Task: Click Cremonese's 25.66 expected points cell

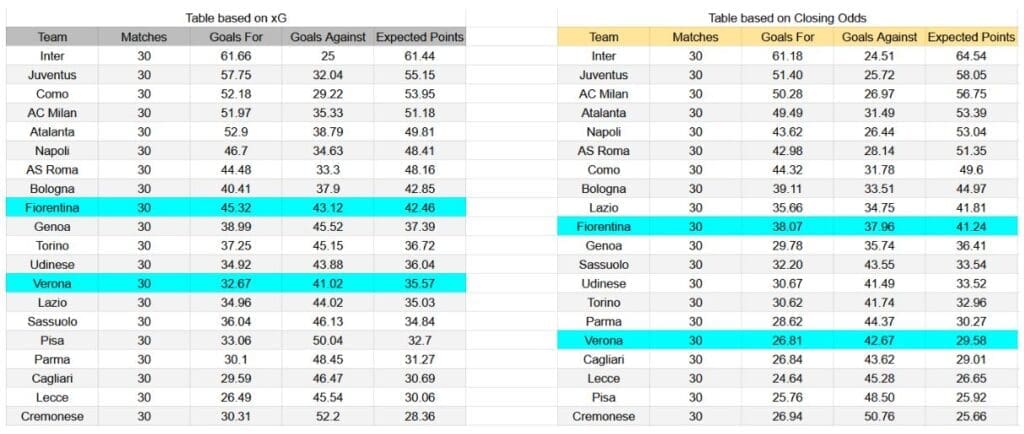Action: [x=970, y=416]
